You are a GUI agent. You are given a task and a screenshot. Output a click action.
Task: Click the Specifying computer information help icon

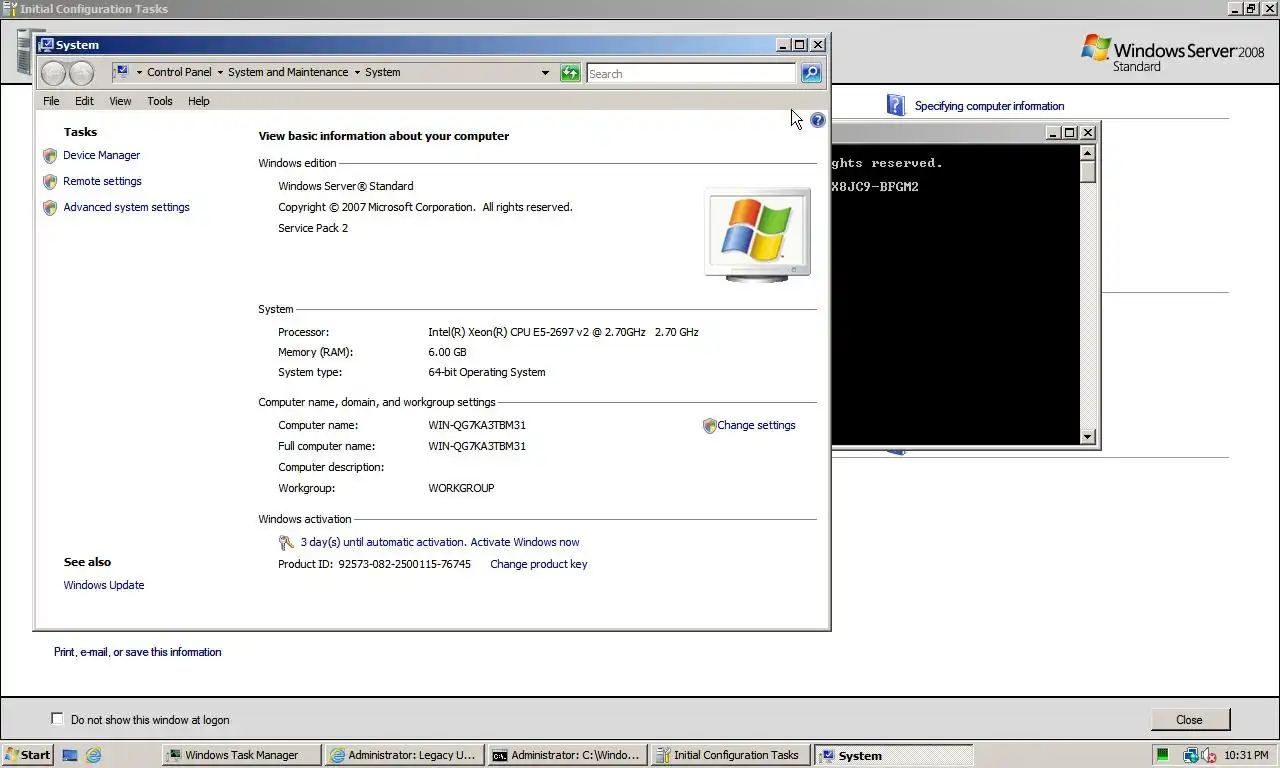(895, 105)
